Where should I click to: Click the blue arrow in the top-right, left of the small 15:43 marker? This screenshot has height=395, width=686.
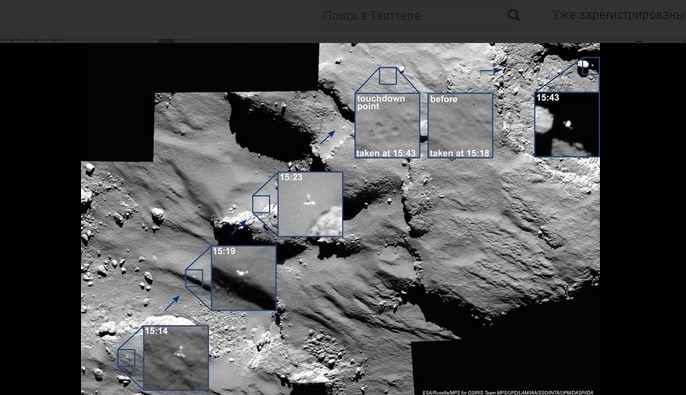490,70
